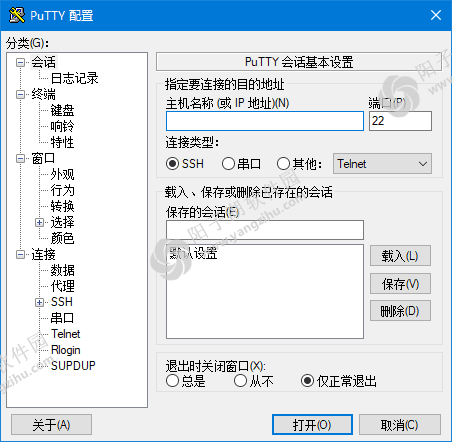Image resolution: width=452 pixels, height=442 pixels.
Task: Click the 保存(V) button
Action: (400, 284)
